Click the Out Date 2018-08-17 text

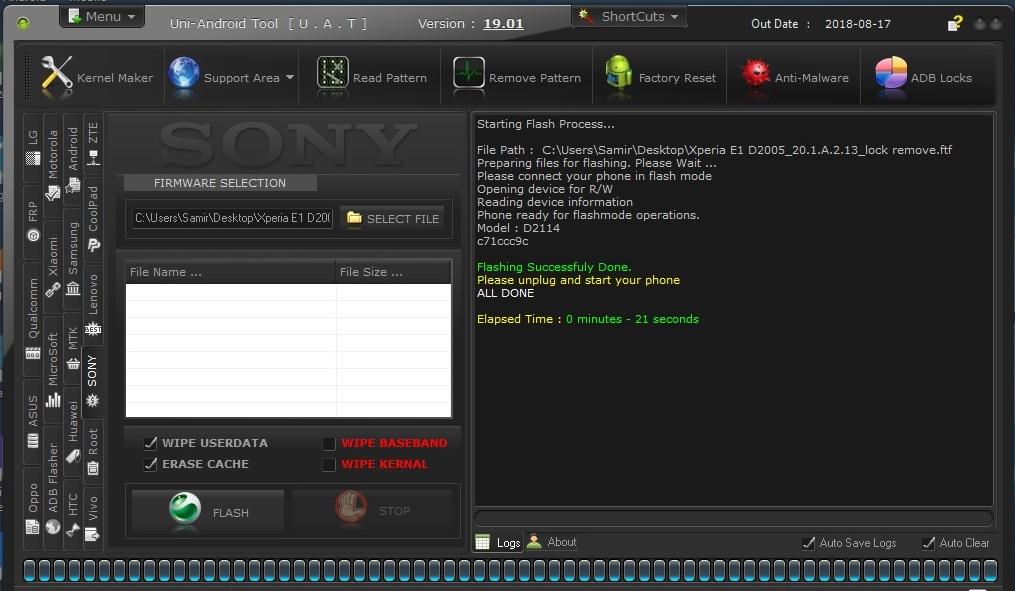point(820,24)
